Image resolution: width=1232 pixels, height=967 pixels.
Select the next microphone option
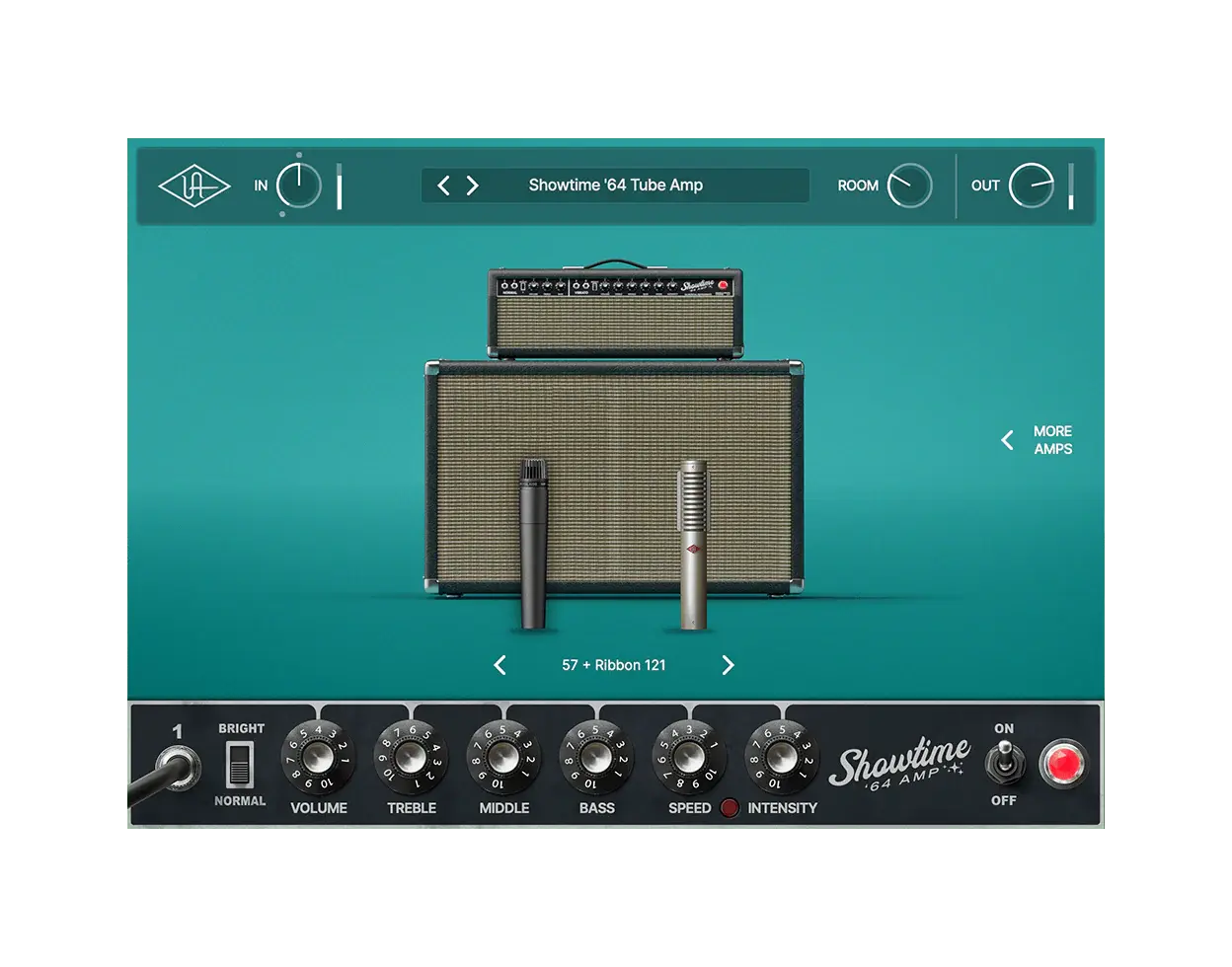730,665
